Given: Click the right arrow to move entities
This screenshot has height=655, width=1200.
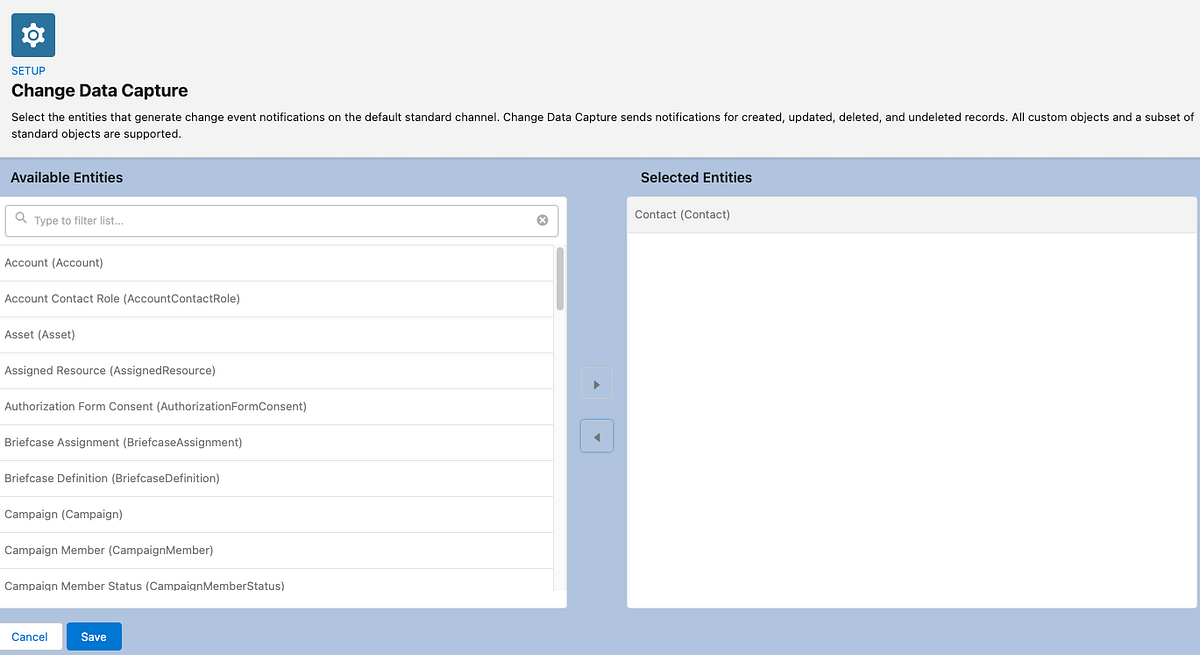Looking at the screenshot, I should pos(596,383).
